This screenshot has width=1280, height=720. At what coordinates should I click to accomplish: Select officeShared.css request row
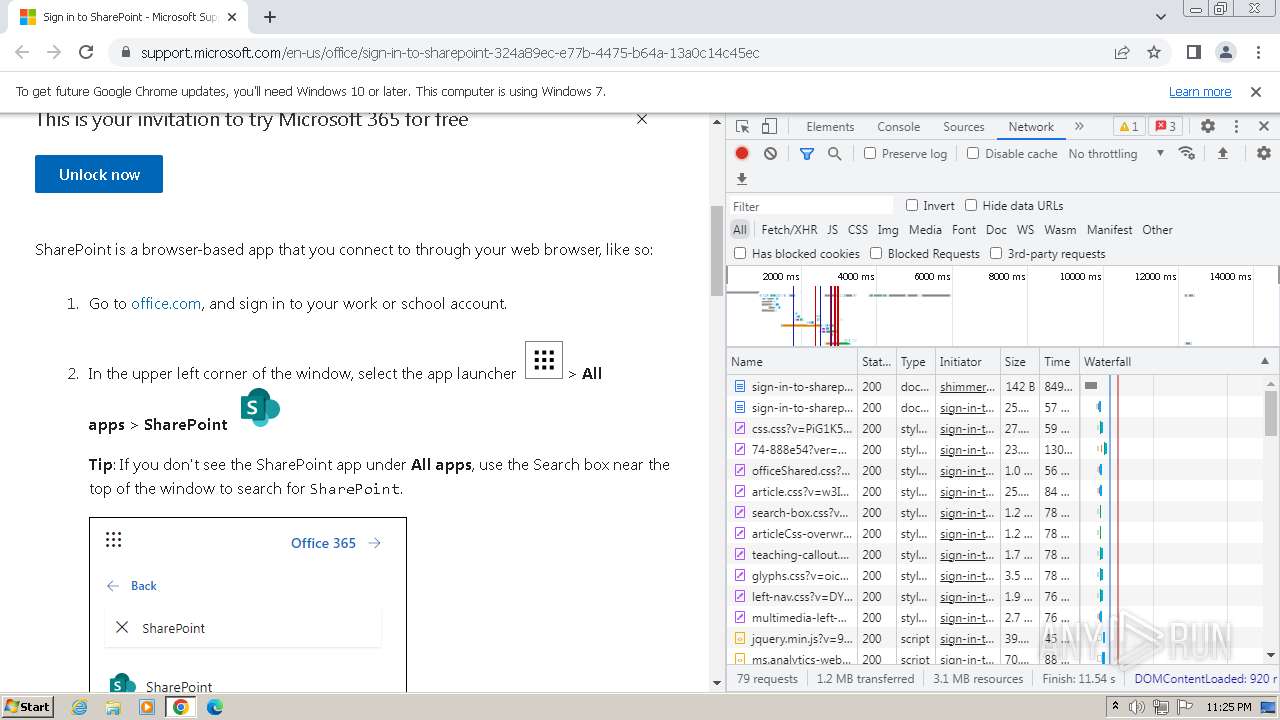pos(996,470)
